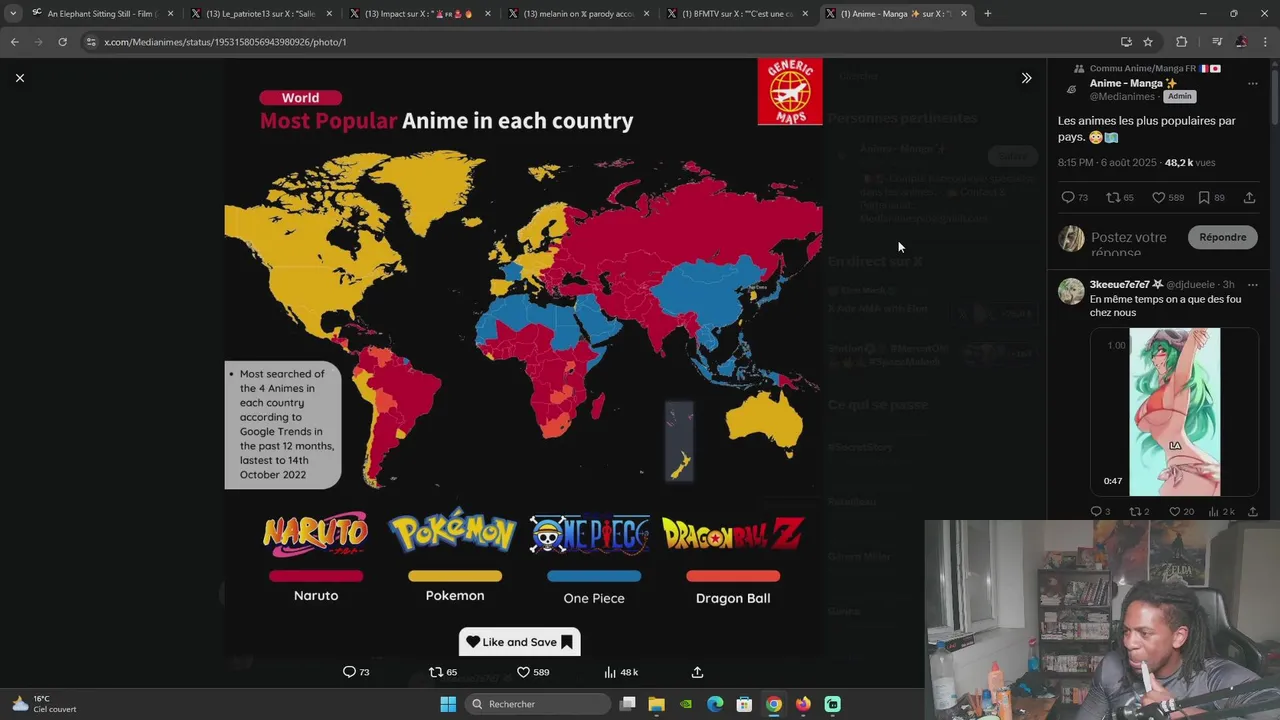Click the site info icon left of the URL

(91, 42)
